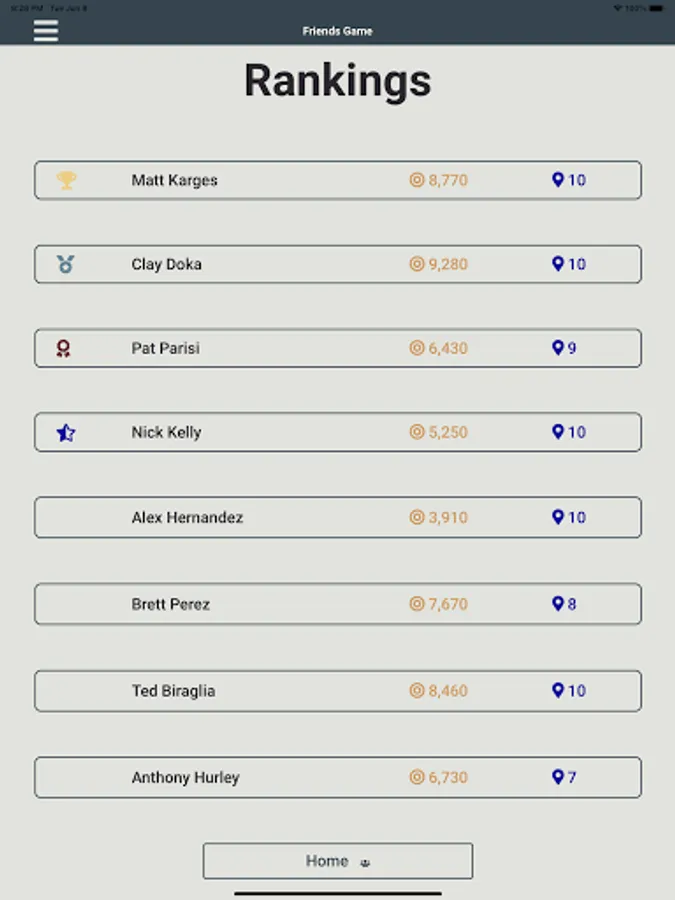
Task: Click the red ribbon icon beside Pat Parisi
Action: coord(64,348)
